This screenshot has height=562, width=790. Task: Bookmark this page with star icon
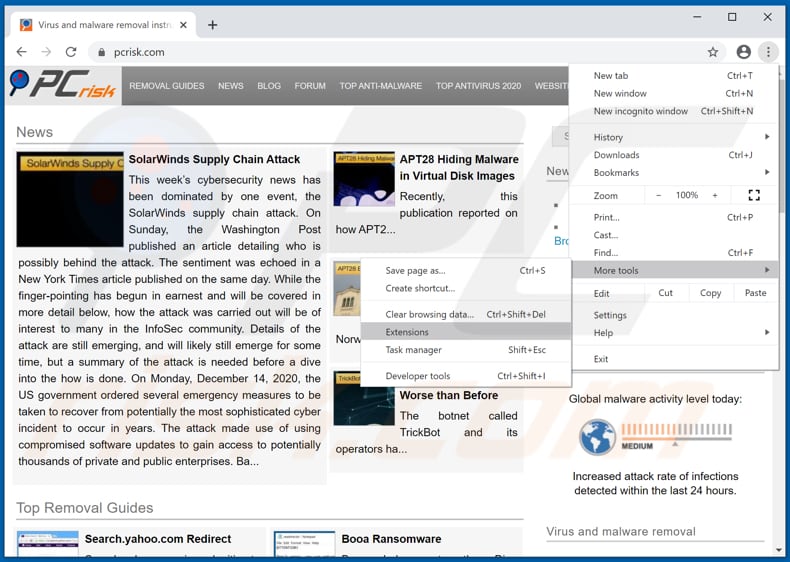(713, 52)
